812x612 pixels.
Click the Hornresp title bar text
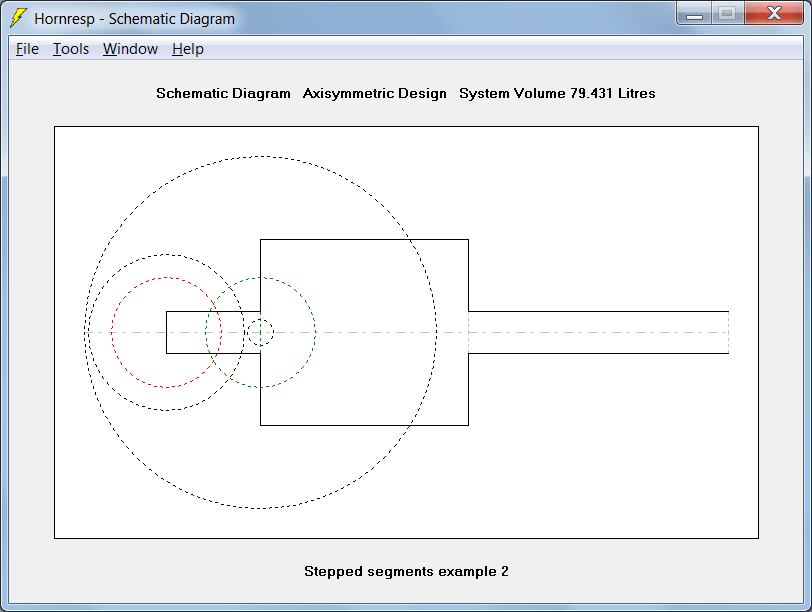[x=135, y=19]
